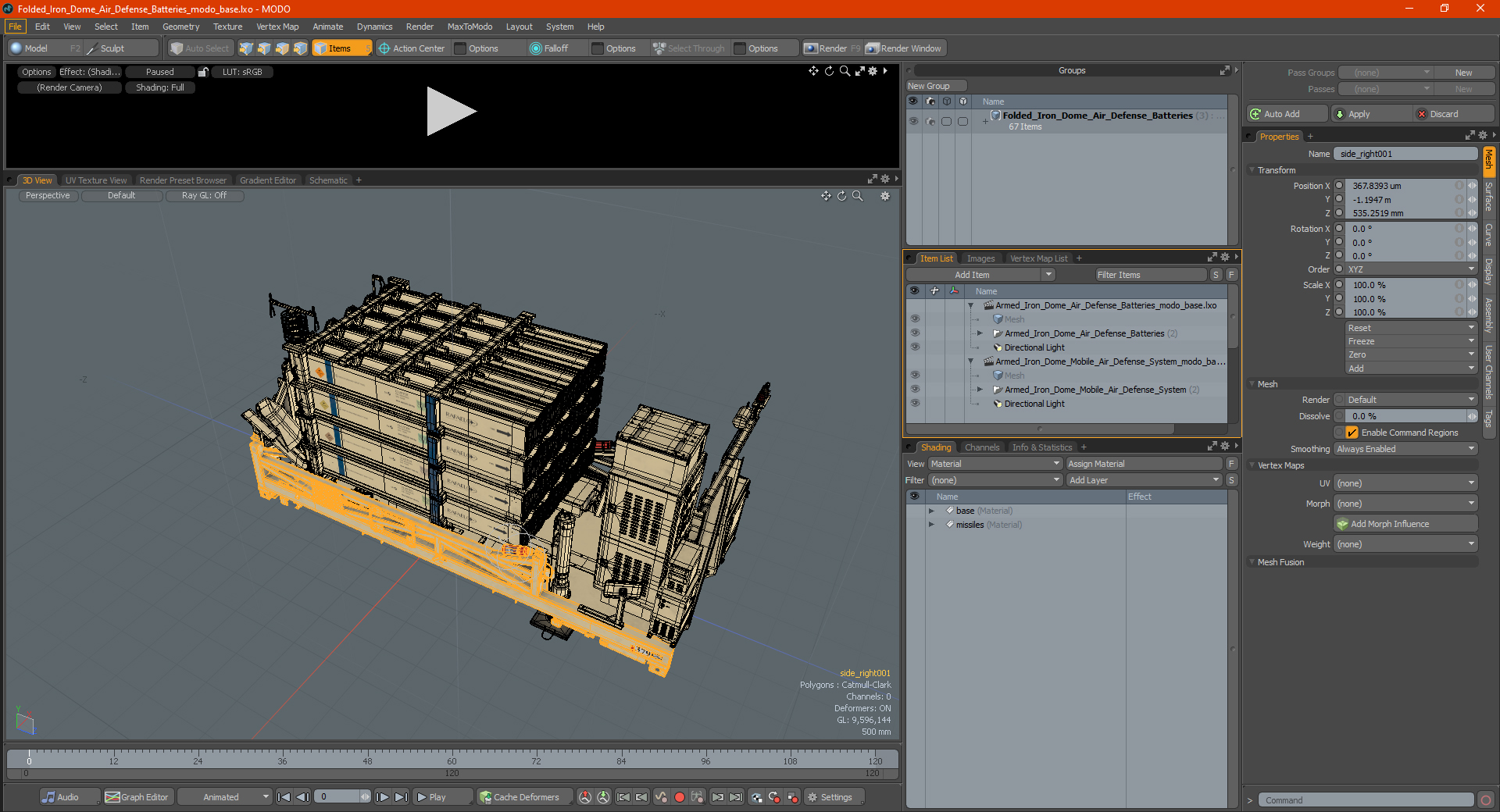1500x812 pixels.
Task: Select Edges selection mode cube icon
Action: tap(264, 48)
